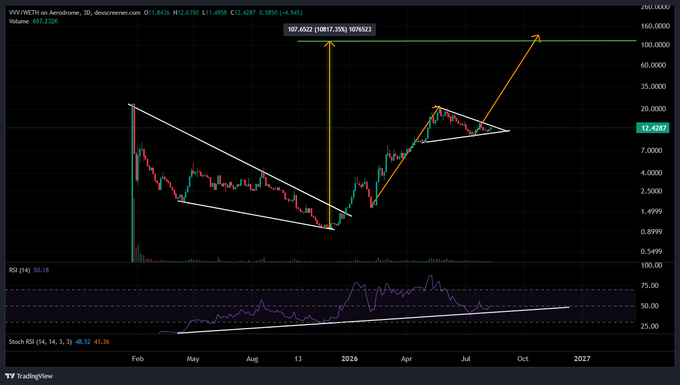Click the 35.0000 price axis label
Screen dimensions: 680x385
pyautogui.click(x=653, y=86)
